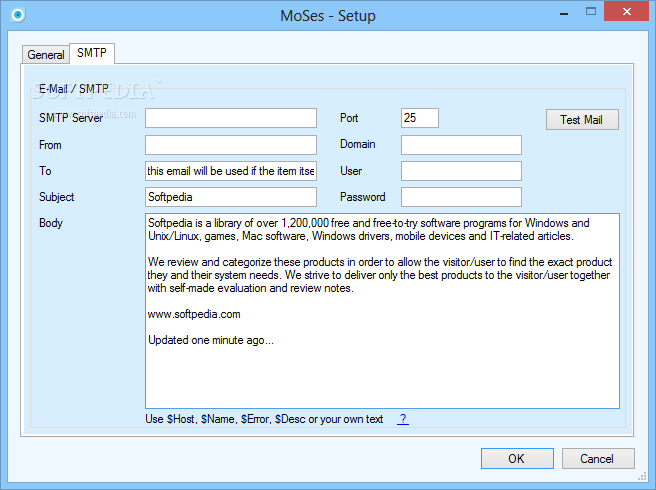Focus the Password input field
Image resolution: width=656 pixels, height=490 pixels.
461,197
